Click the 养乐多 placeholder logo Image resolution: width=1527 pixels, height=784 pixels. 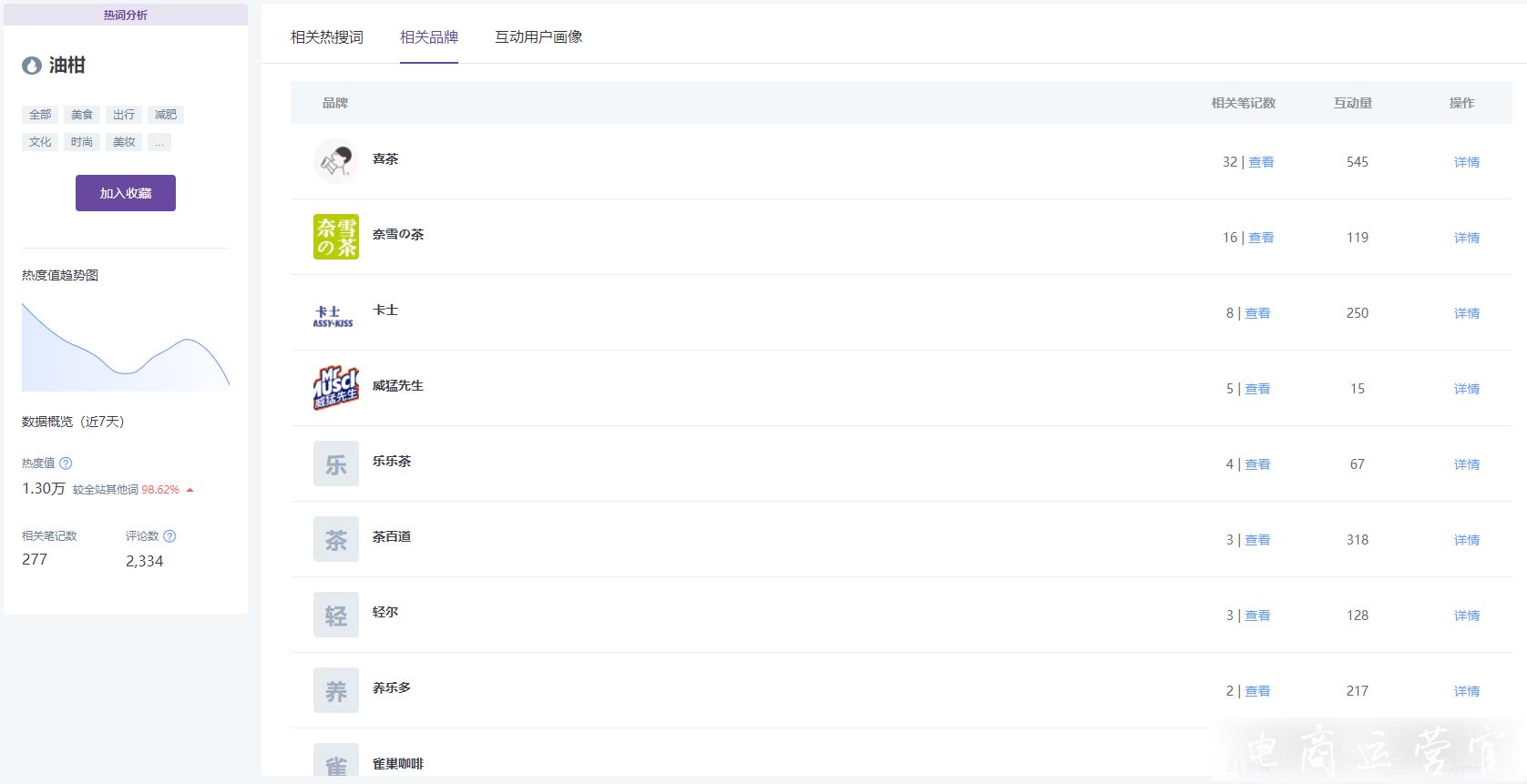pyautogui.click(x=336, y=690)
